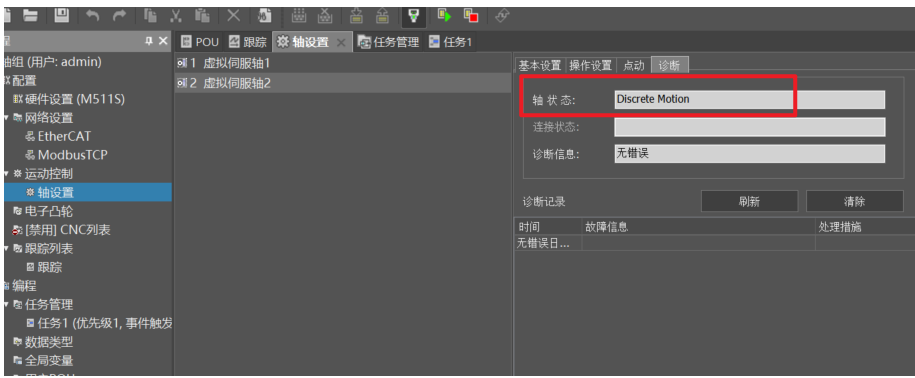Select 虚拟伺服轴1 in axis list
This screenshot has height=378, width=915.
click(x=343, y=63)
